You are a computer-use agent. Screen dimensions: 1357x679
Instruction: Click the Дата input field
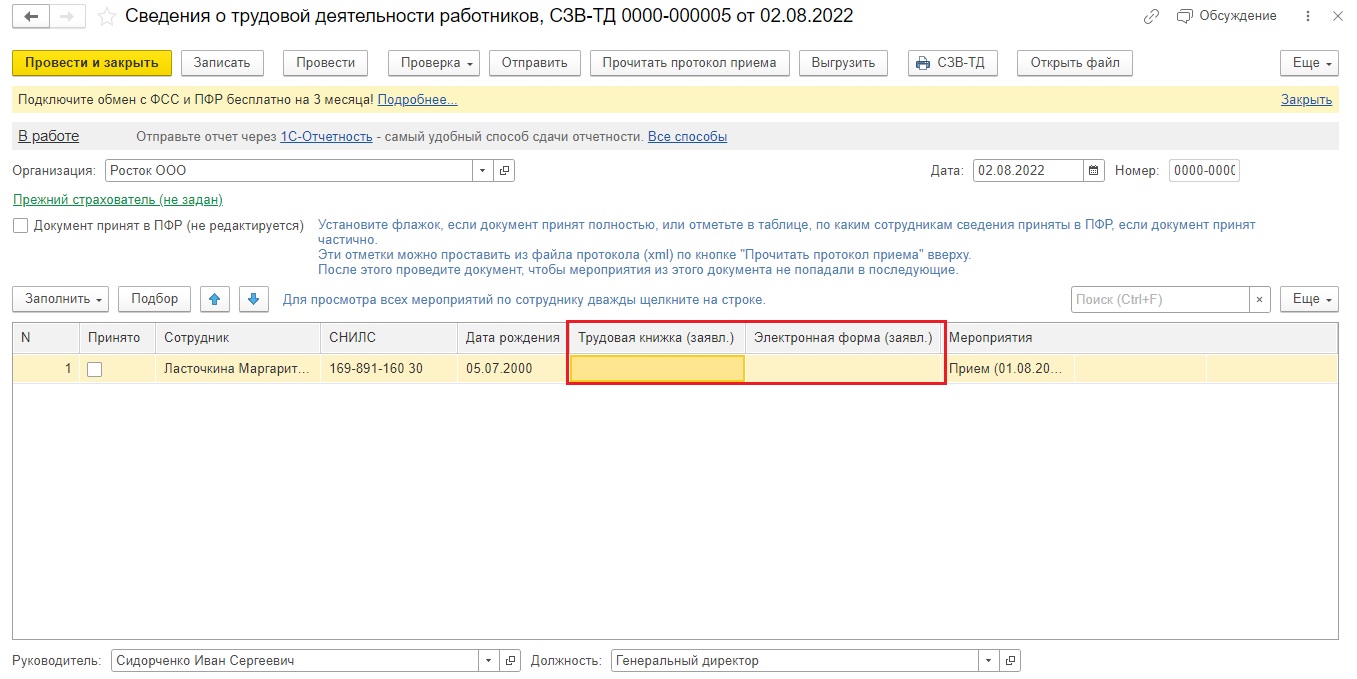coord(1028,170)
